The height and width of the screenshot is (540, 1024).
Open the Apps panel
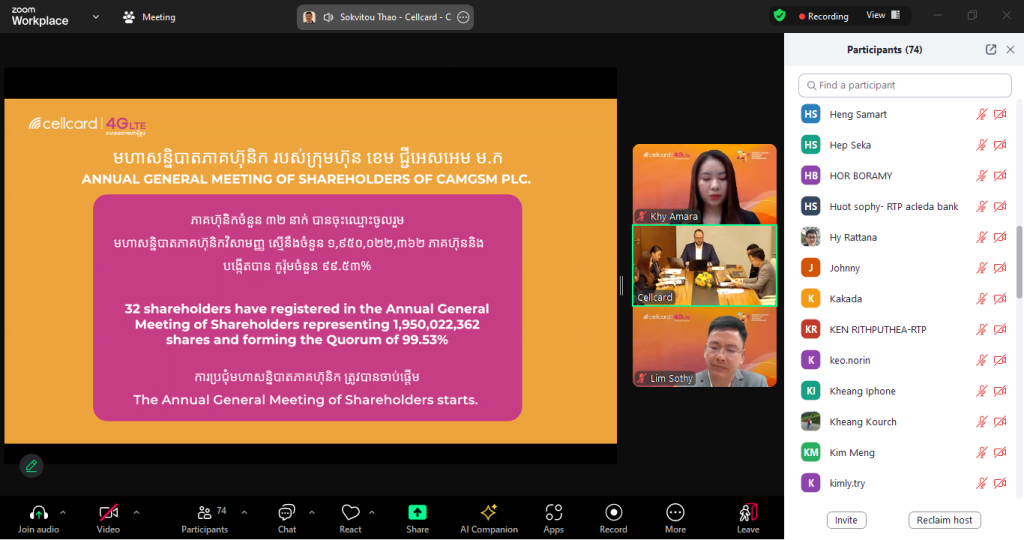(553, 516)
